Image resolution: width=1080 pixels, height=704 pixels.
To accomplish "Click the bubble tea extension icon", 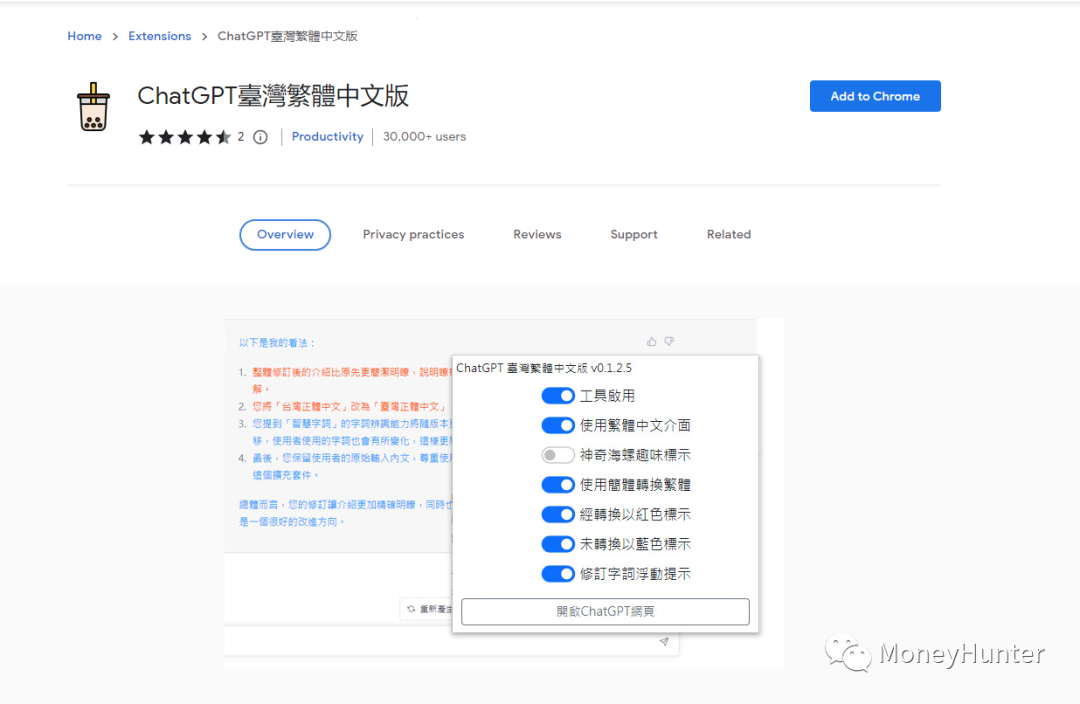I will point(93,107).
